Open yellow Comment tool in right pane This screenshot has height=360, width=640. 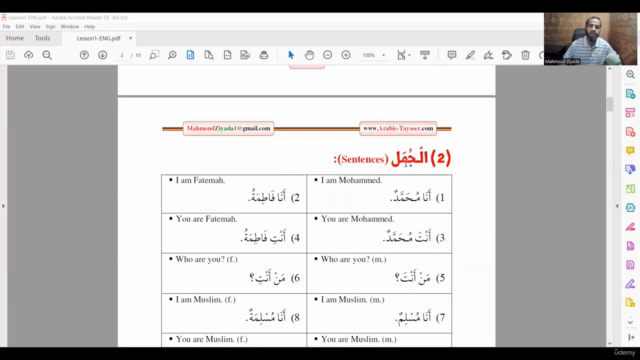630,151
